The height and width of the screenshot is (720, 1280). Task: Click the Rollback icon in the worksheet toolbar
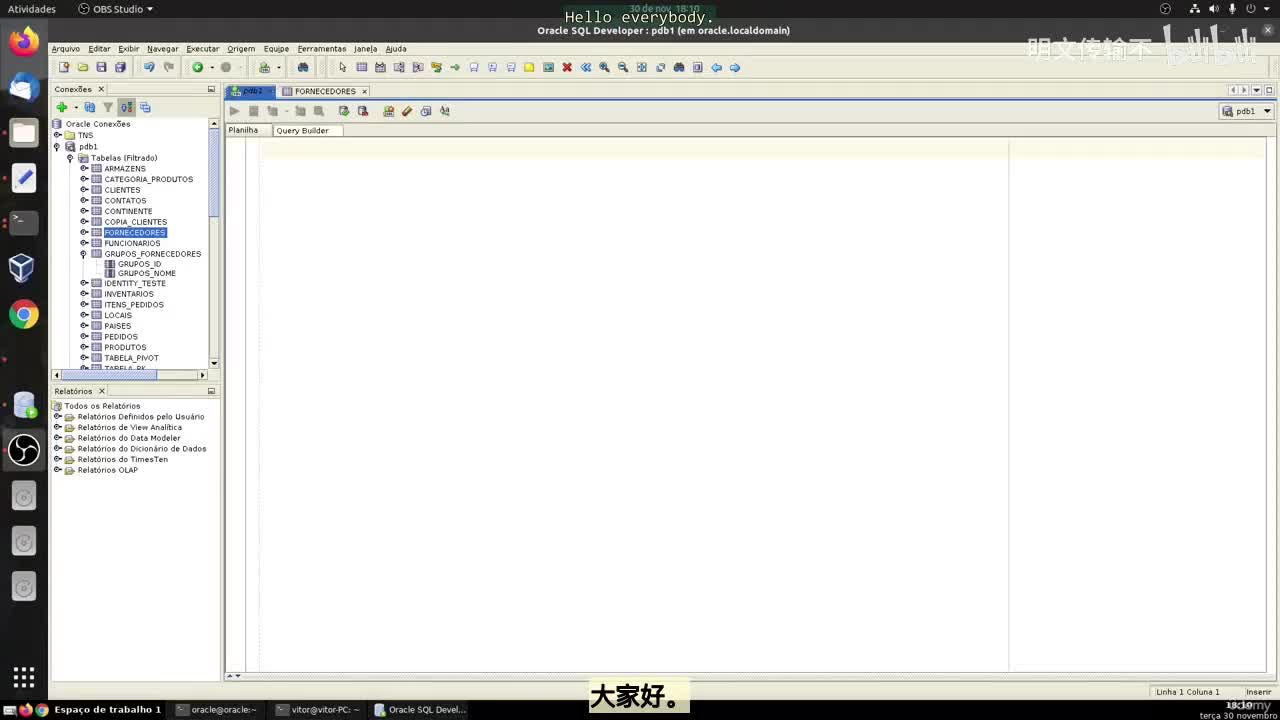(363, 111)
